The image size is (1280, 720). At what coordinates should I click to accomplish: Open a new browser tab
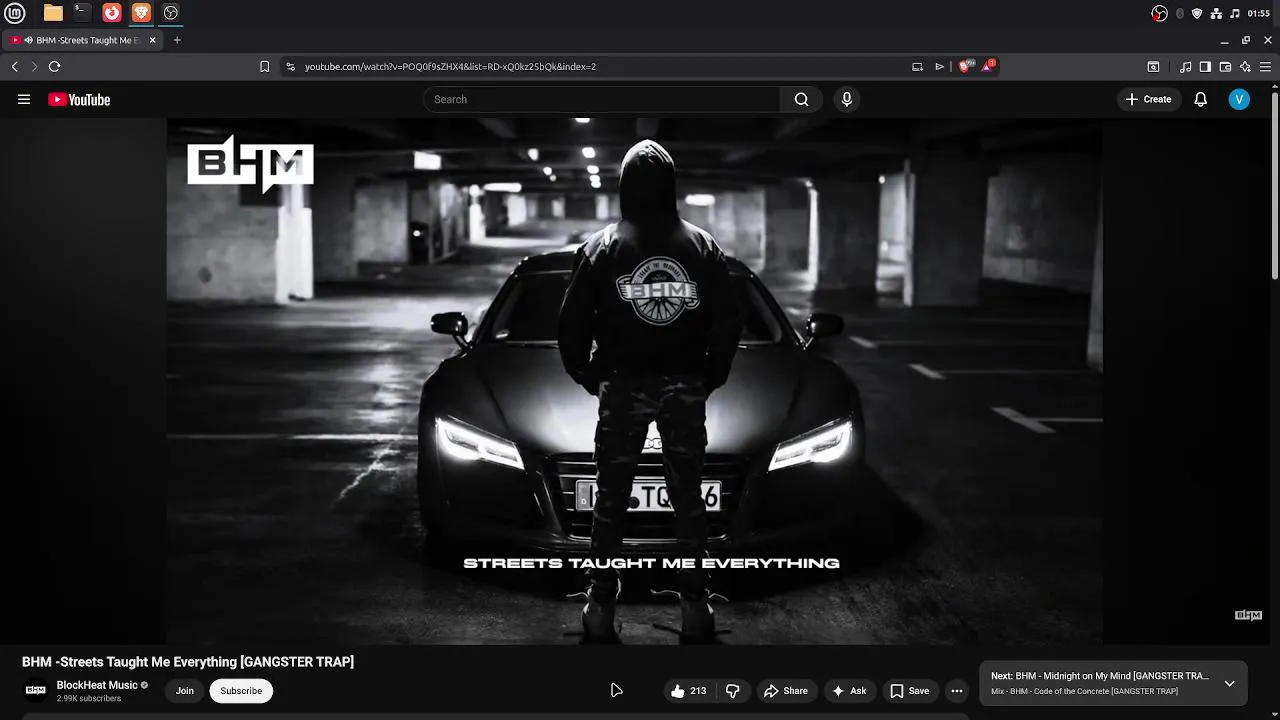(x=177, y=40)
